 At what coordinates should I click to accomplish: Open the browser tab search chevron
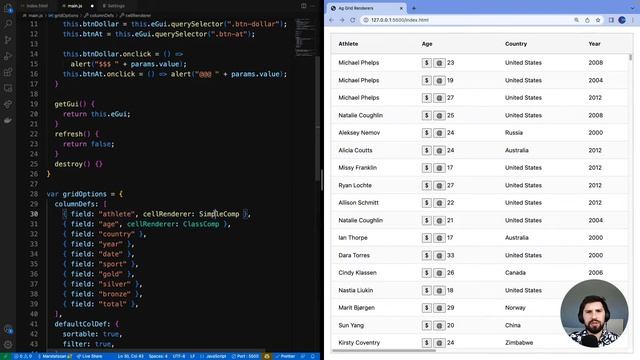[632, 8]
